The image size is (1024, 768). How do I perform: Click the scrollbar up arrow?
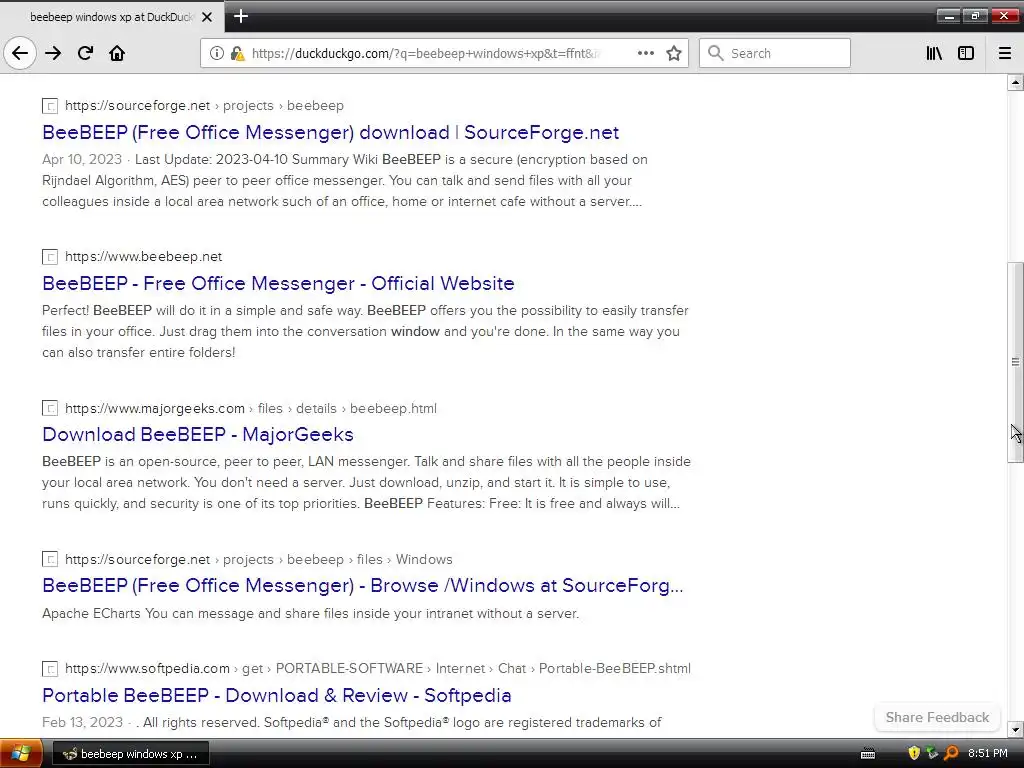click(1015, 82)
